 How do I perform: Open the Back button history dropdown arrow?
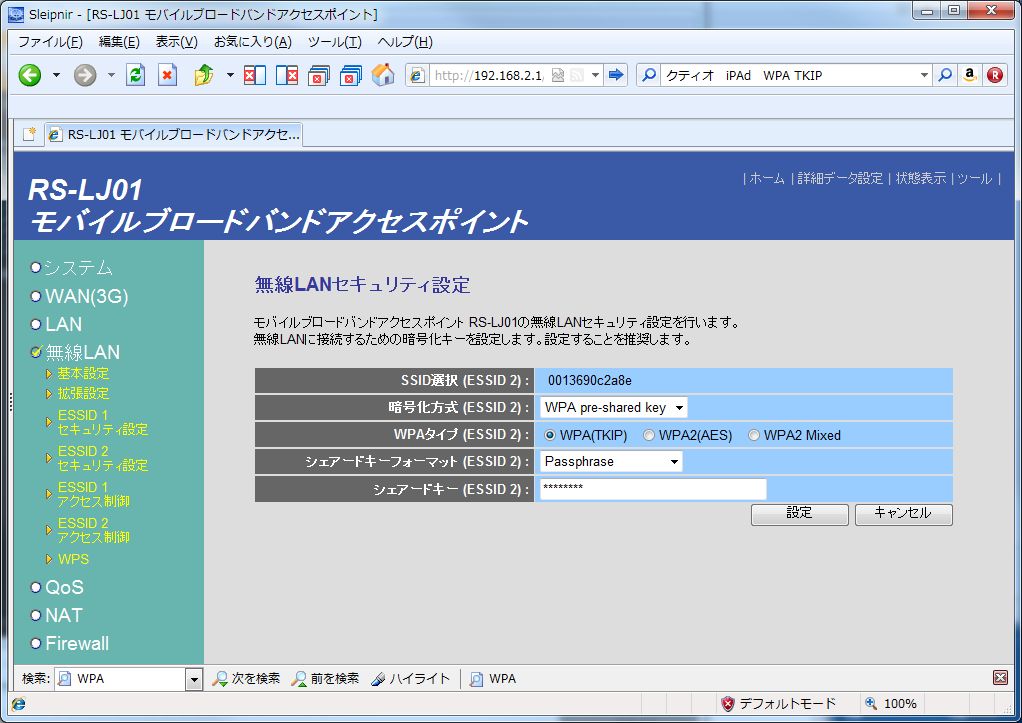point(56,76)
